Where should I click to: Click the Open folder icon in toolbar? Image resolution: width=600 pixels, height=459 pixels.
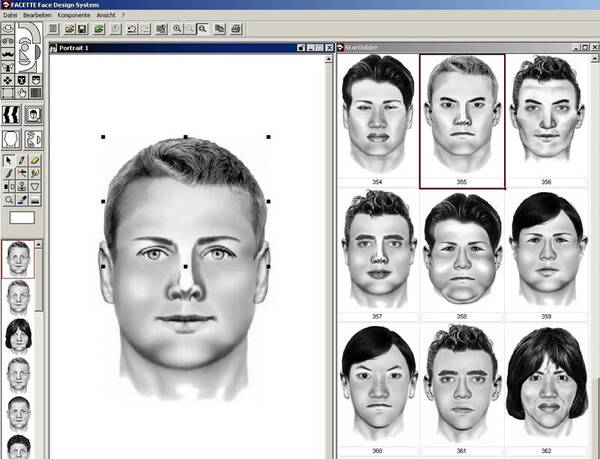point(69,30)
